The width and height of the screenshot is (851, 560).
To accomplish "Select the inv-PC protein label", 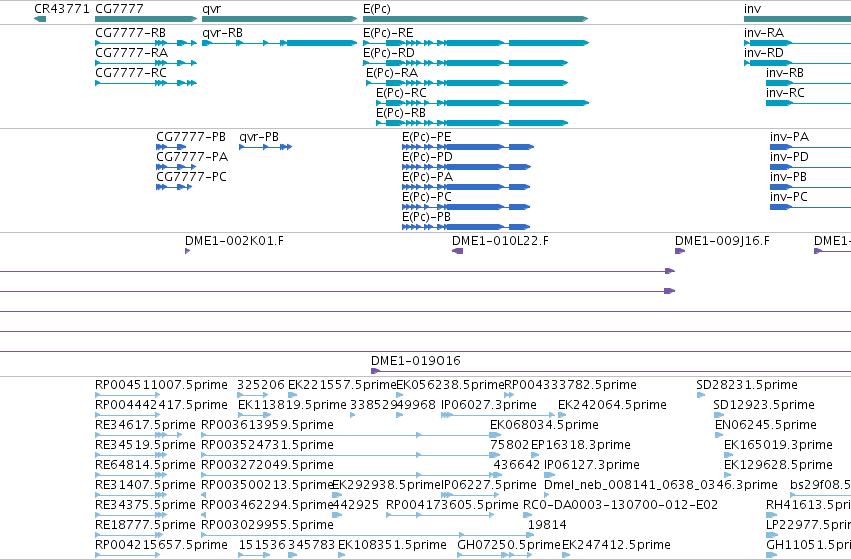I will click(788, 198).
